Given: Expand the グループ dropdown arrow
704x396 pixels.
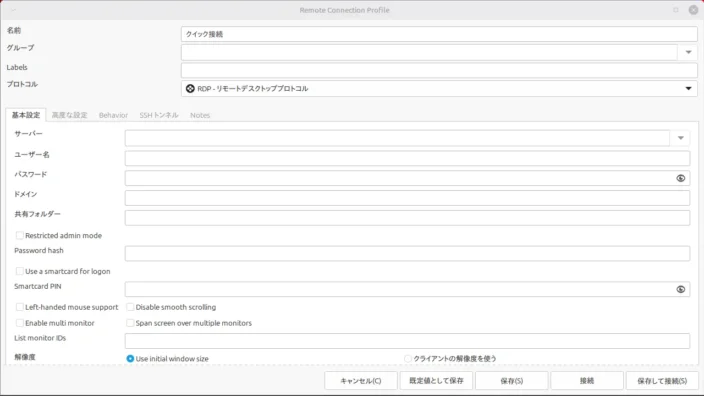Looking at the screenshot, I should tap(688, 53).
